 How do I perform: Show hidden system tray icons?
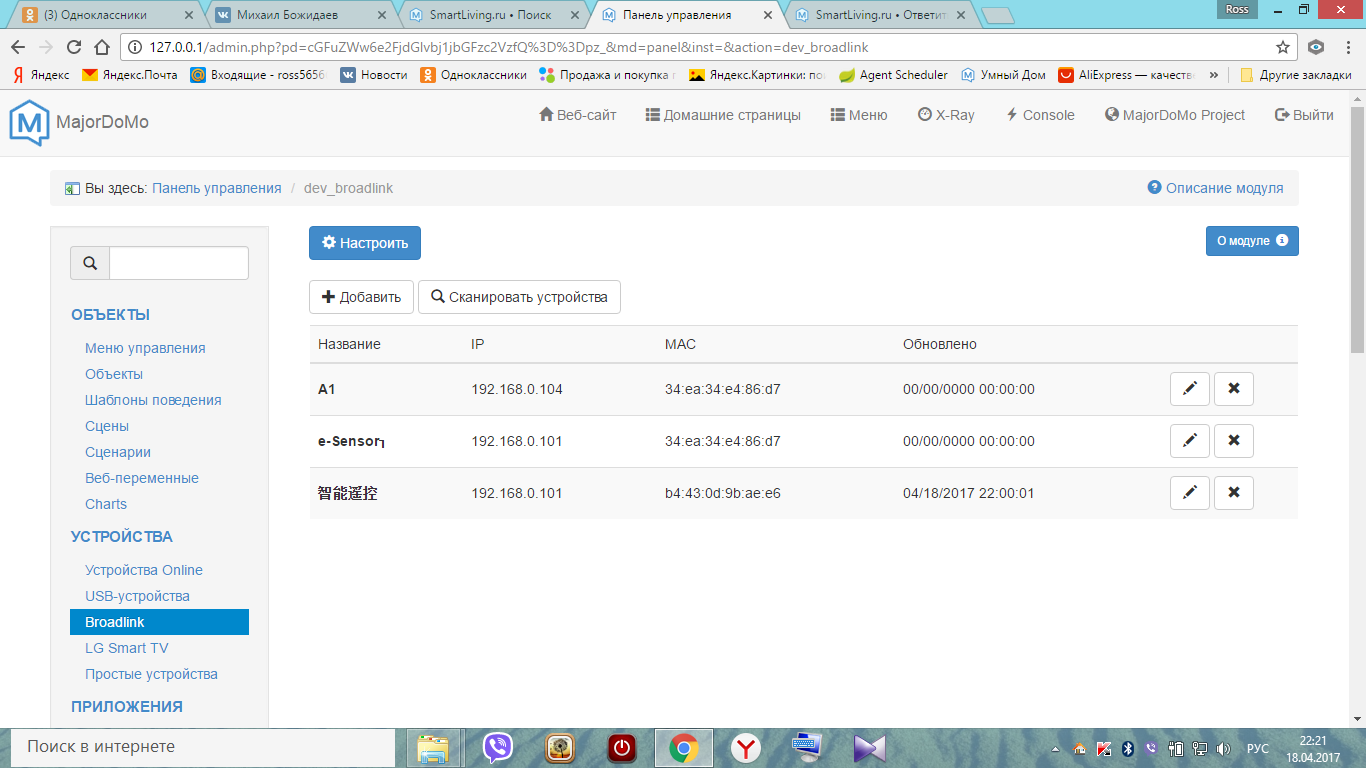(1057, 749)
